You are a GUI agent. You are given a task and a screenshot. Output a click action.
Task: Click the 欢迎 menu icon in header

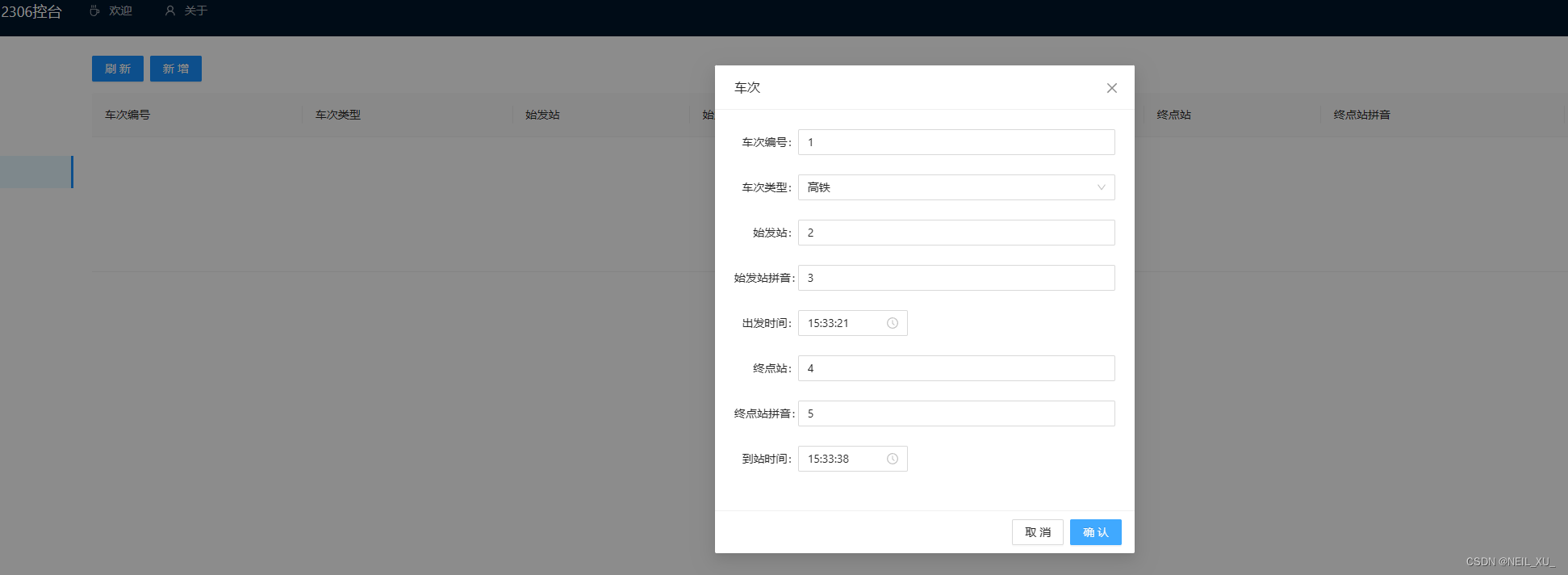[94, 10]
